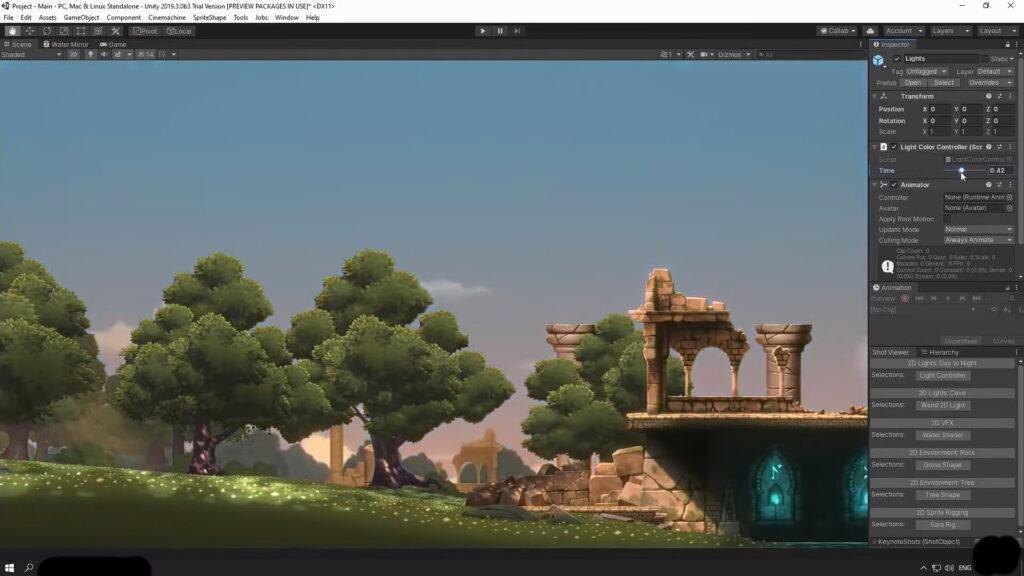The height and width of the screenshot is (576, 1024).
Task: Select the combined Transform tool
Action: 98,31
